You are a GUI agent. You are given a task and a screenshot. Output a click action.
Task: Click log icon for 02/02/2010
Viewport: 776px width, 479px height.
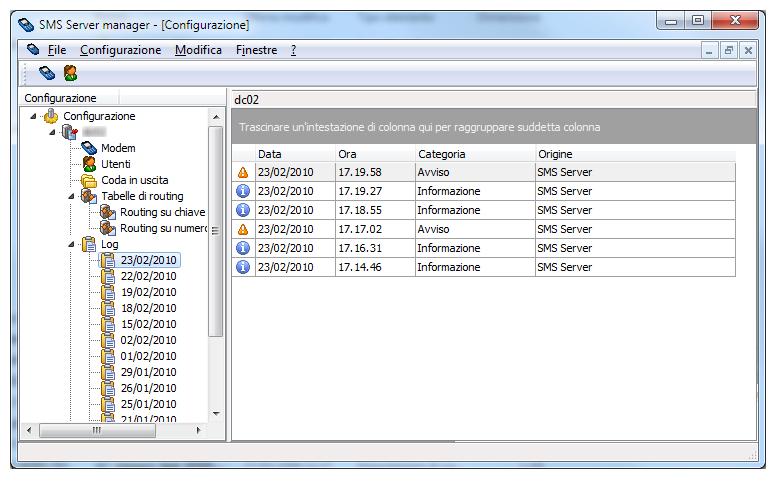coord(108,340)
